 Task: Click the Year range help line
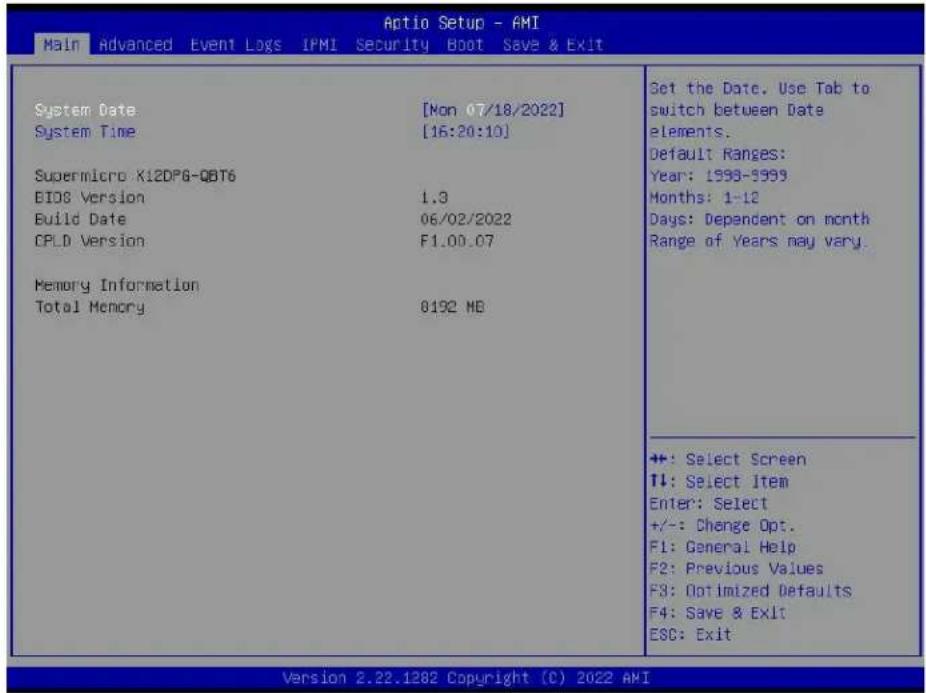(718, 176)
